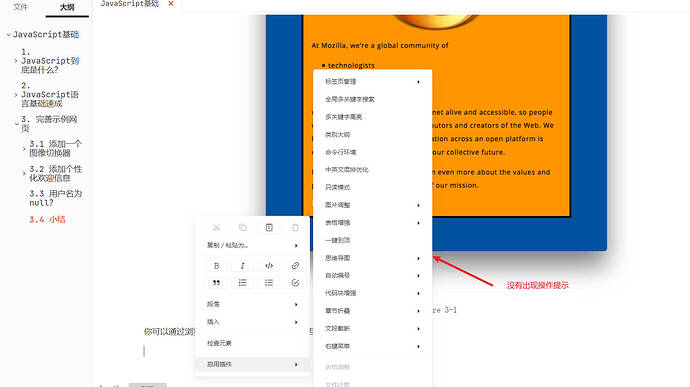This screenshot has height=387, width=690.
Task: Switch to the 大纲 sidebar tab
Action: (x=67, y=7)
